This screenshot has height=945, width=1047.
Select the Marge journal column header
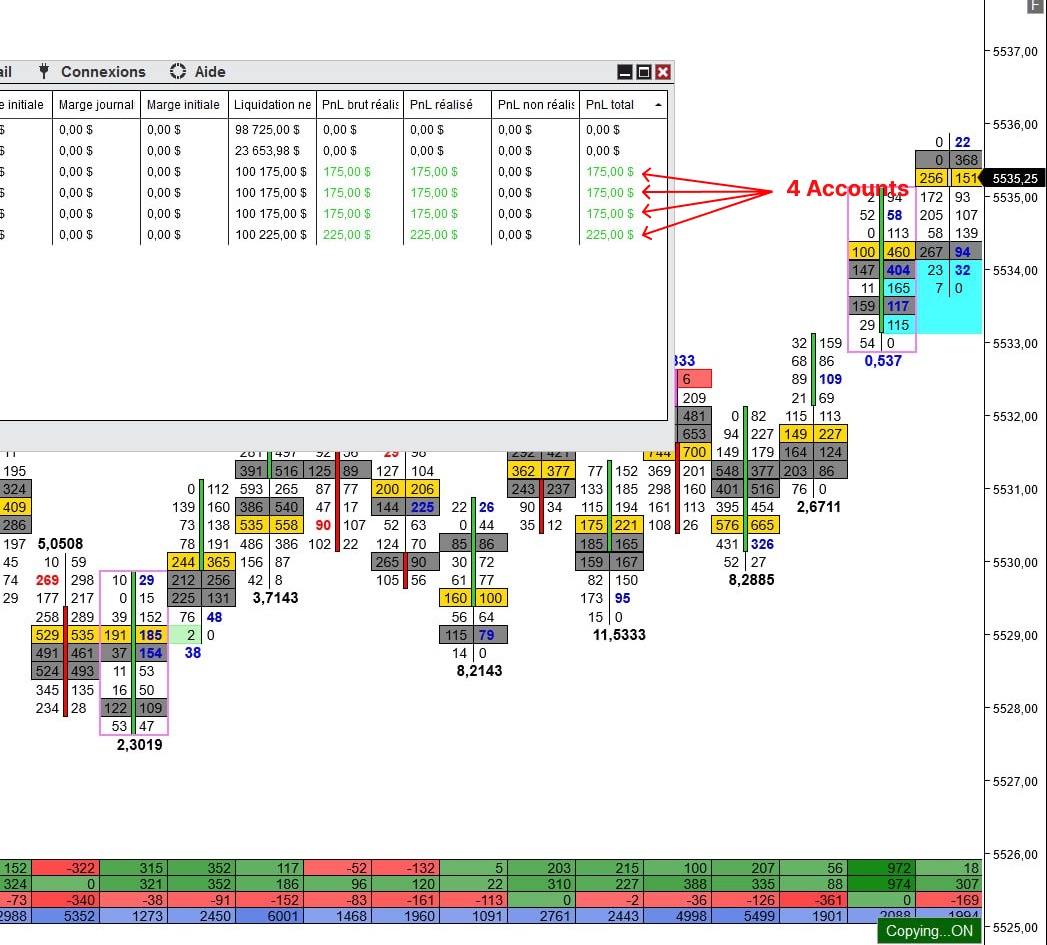coord(96,105)
